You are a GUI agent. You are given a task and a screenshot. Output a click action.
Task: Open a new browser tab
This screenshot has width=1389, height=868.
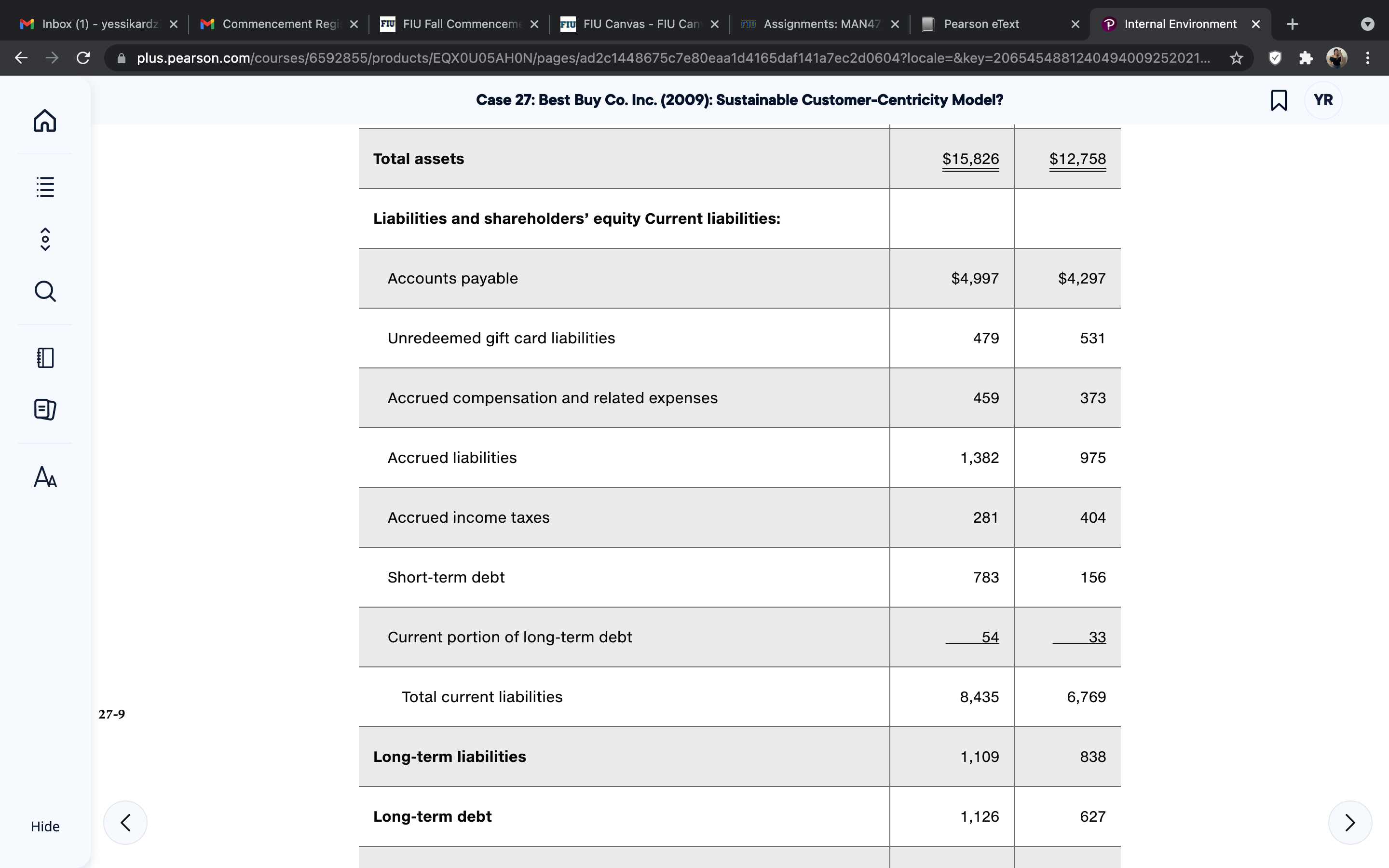click(1293, 24)
